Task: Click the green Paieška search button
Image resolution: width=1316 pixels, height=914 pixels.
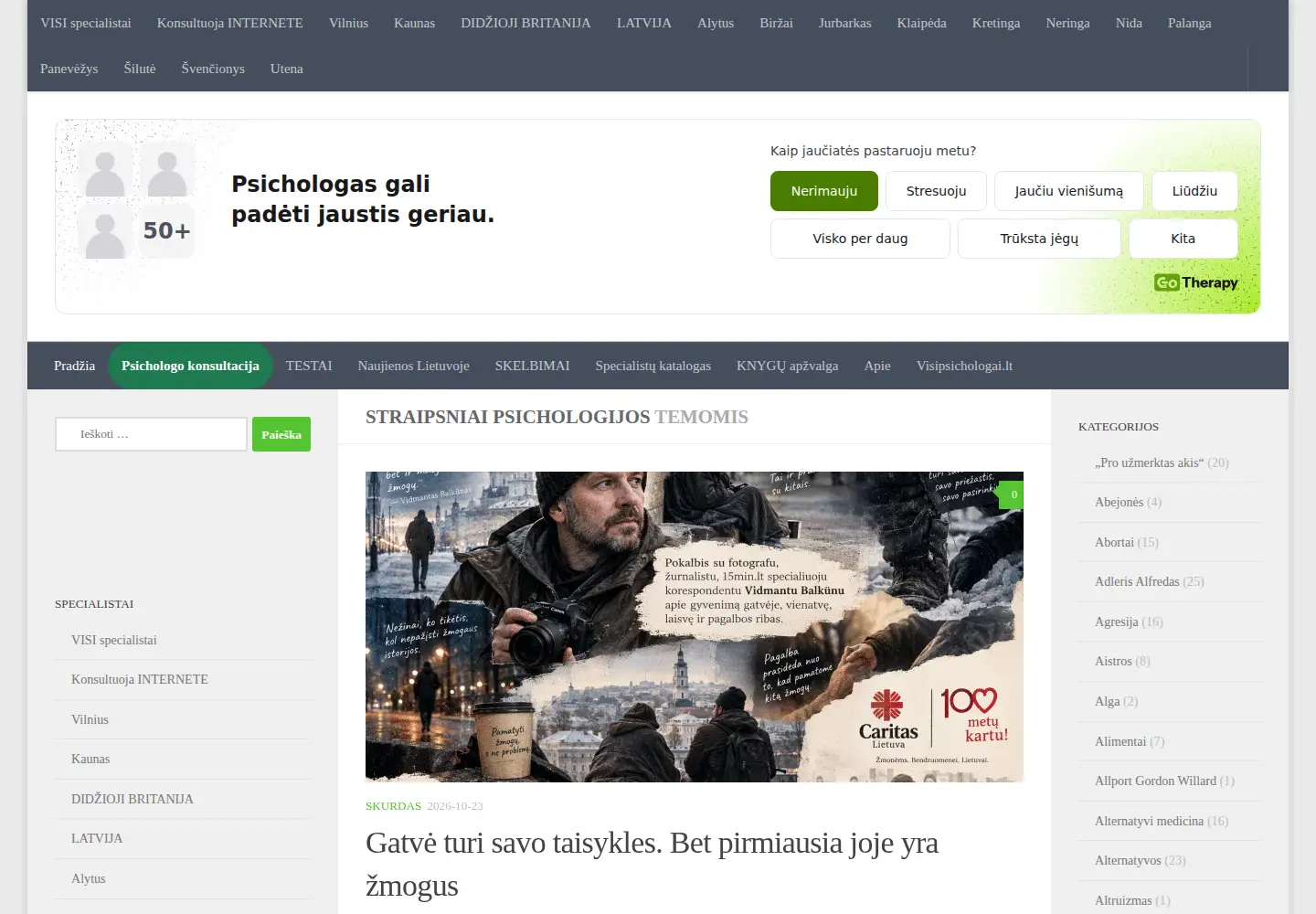Action: [281, 434]
